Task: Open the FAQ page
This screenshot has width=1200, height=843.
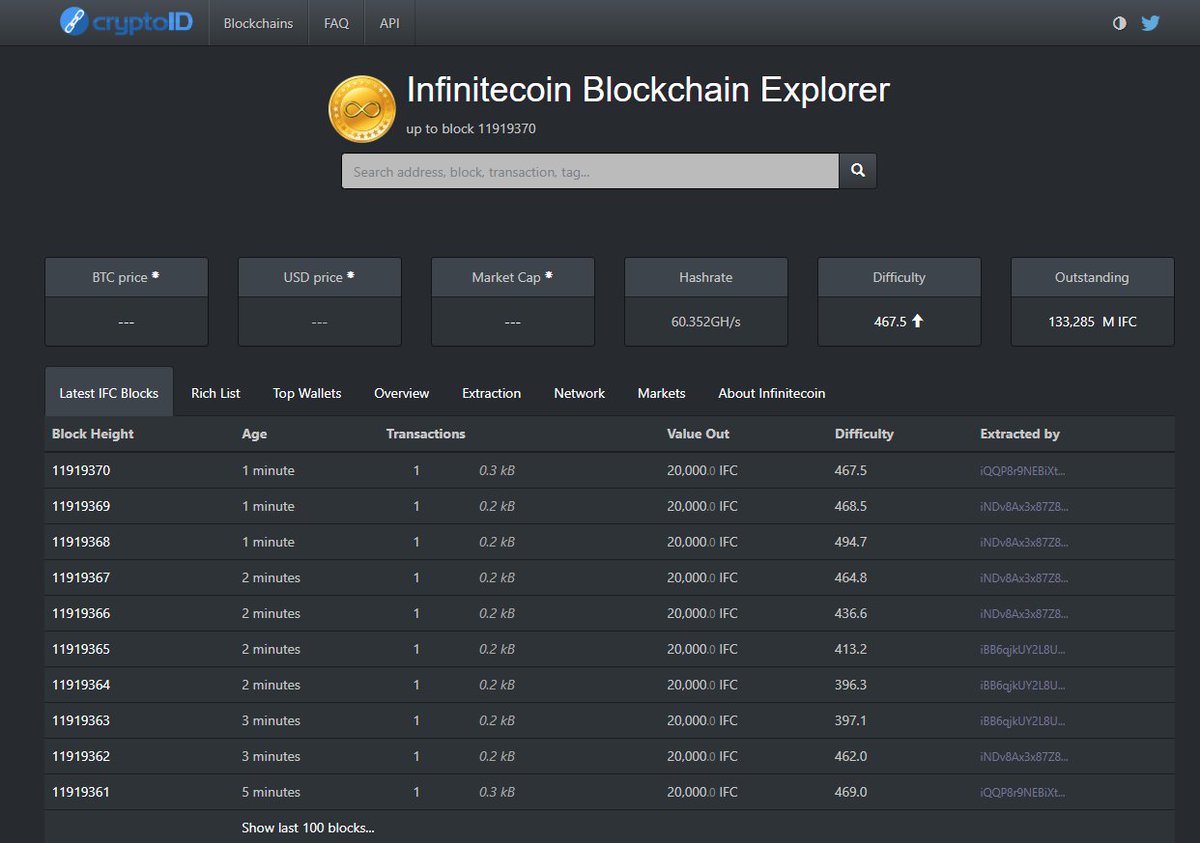Action: pyautogui.click(x=336, y=23)
